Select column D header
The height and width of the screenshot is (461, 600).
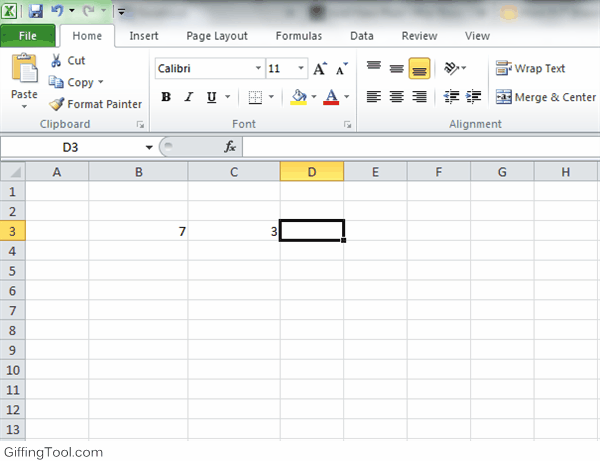pyautogui.click(x=312, y=172)
